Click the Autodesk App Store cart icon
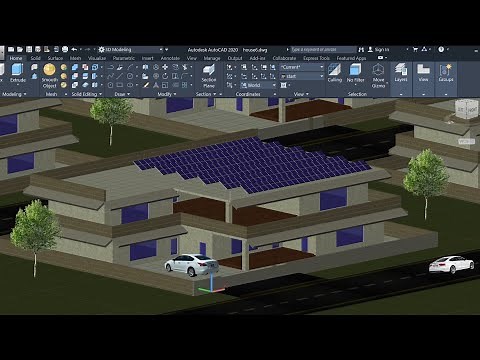The width and height of the screenshot is (480, 360). (x=415, y=50)
